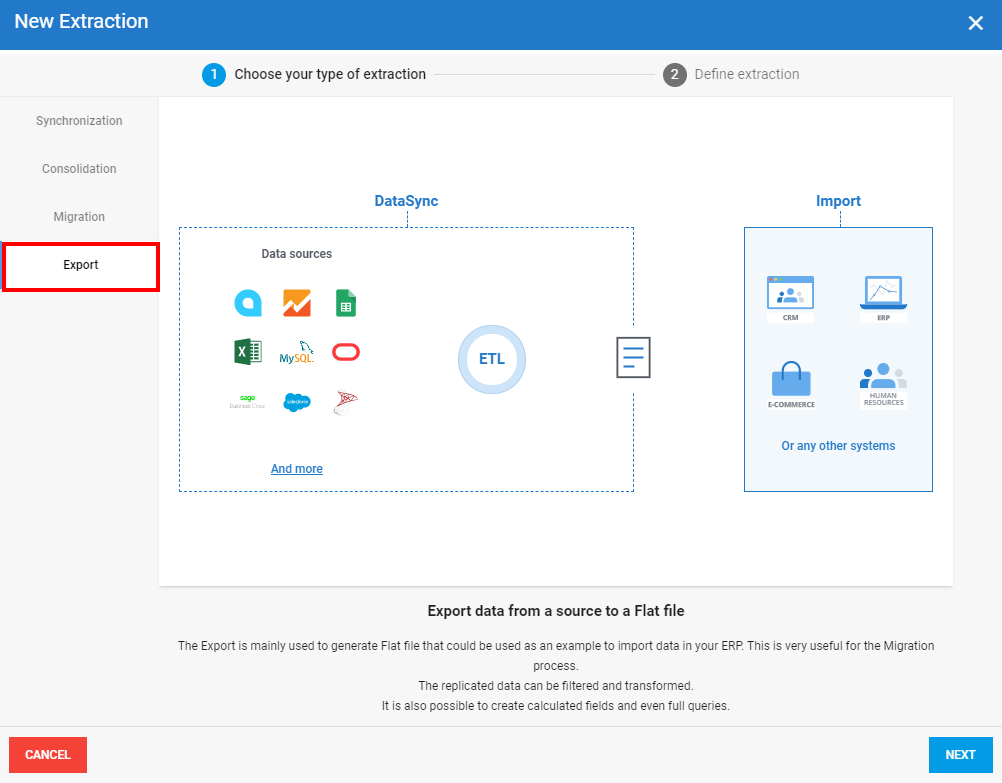Select the Synchronization extraction type
The image size is (1002, 783).
(79, 121)
